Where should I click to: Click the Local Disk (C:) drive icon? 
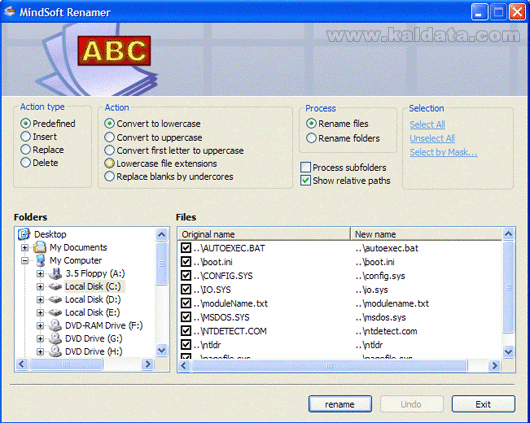click(x=55, y=286)
